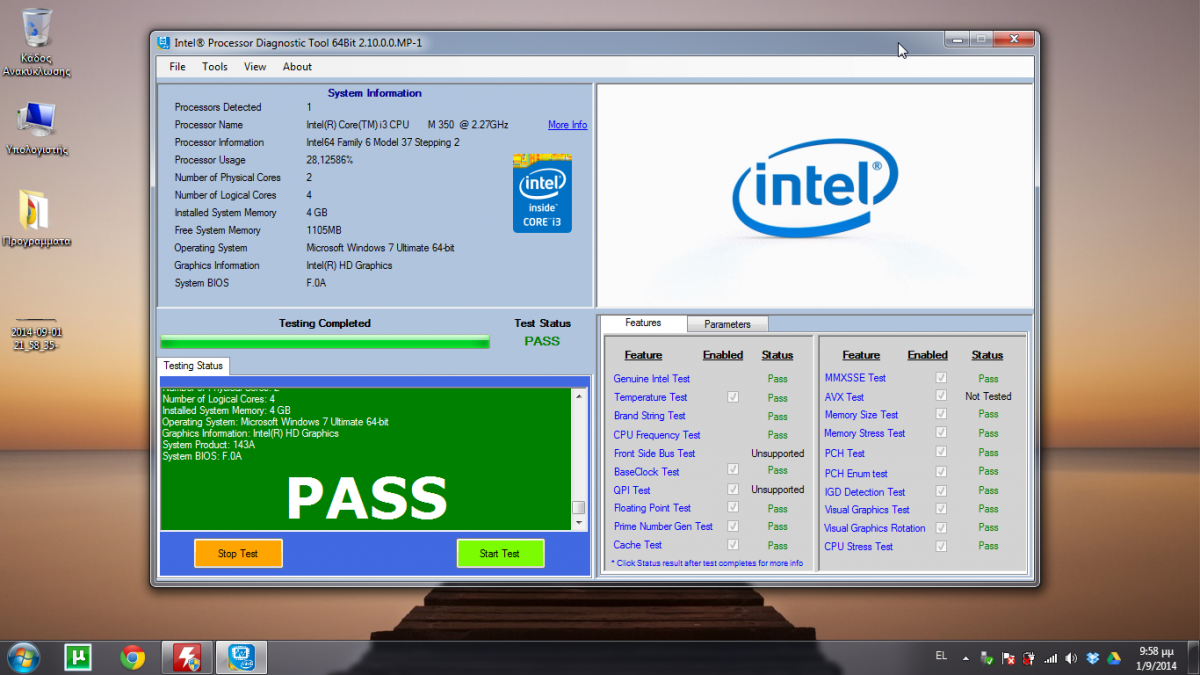Image resolution: width=1200 pixels, height=675 pixels.
Task: Open the About menu
Action: (x=297, y=67)
